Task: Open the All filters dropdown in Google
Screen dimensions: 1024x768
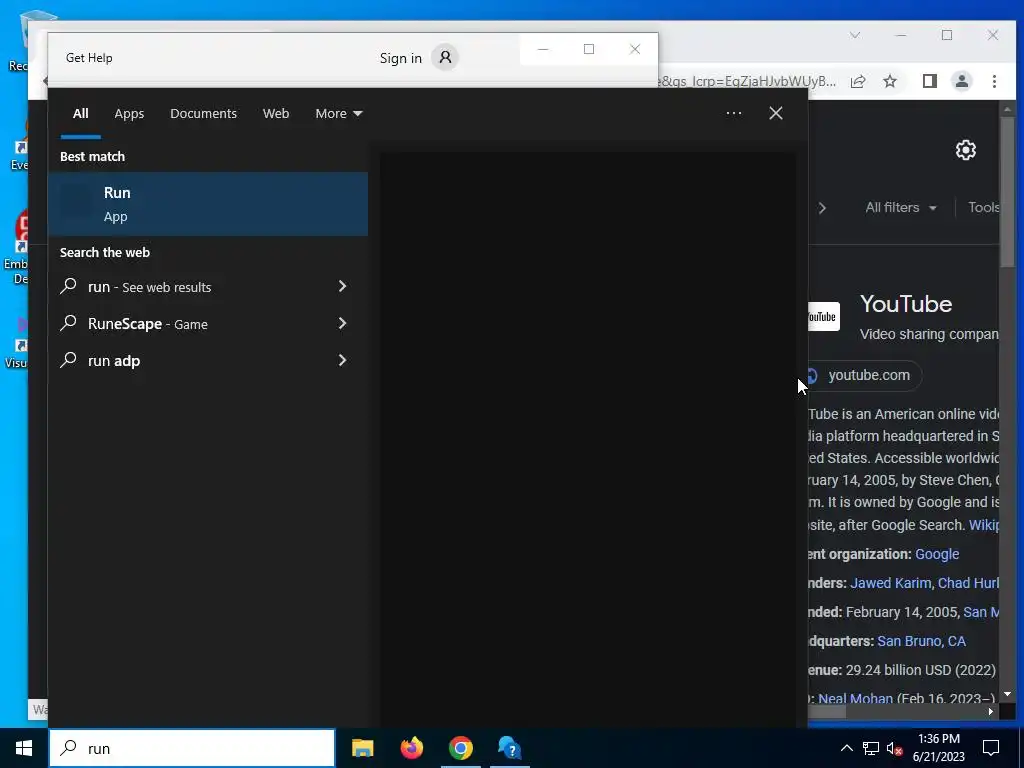Action: pyautogui.click(x=901, y=208)
